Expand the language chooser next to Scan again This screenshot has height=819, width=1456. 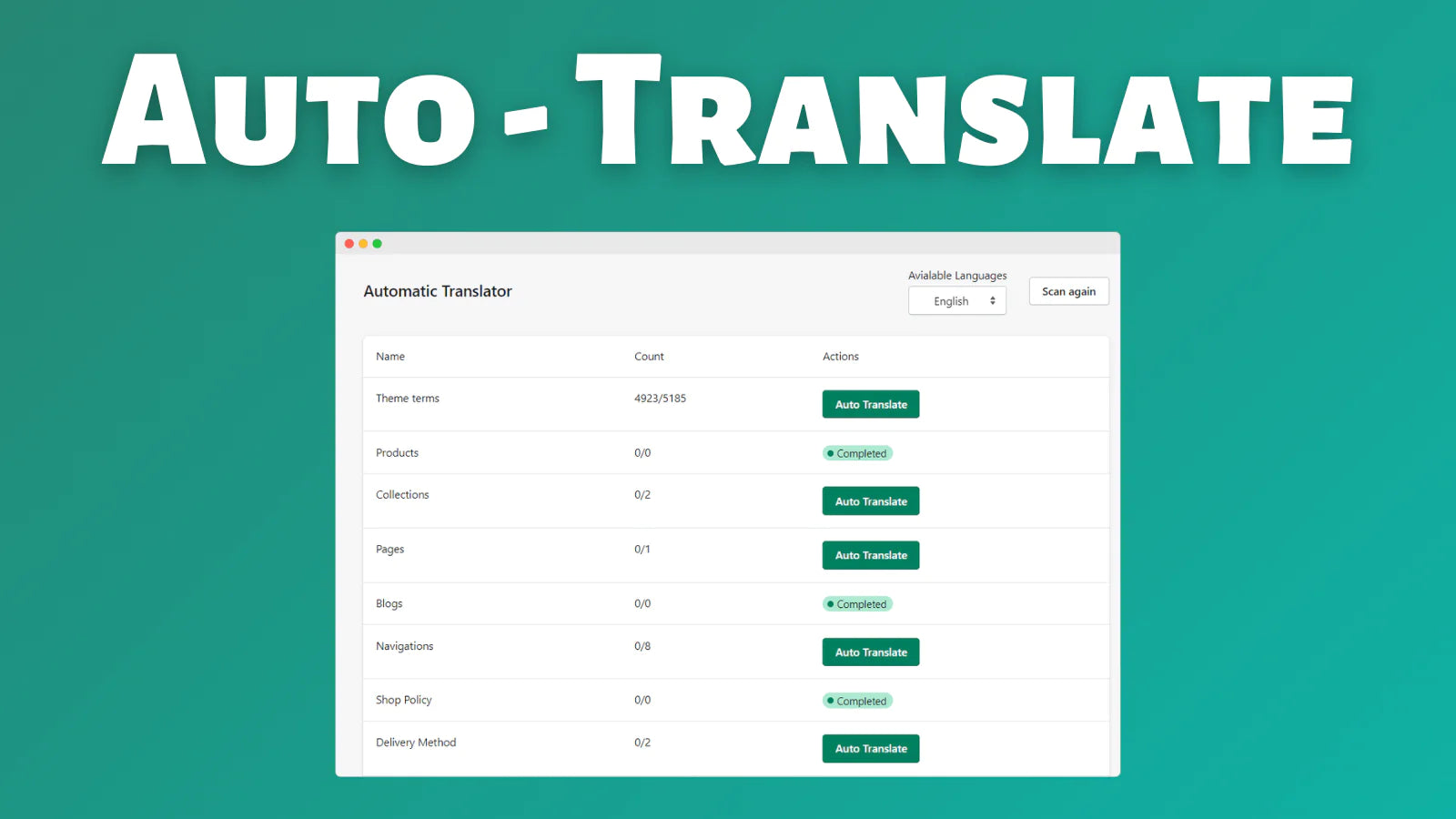pyautogui.click(x=956, y=300)
